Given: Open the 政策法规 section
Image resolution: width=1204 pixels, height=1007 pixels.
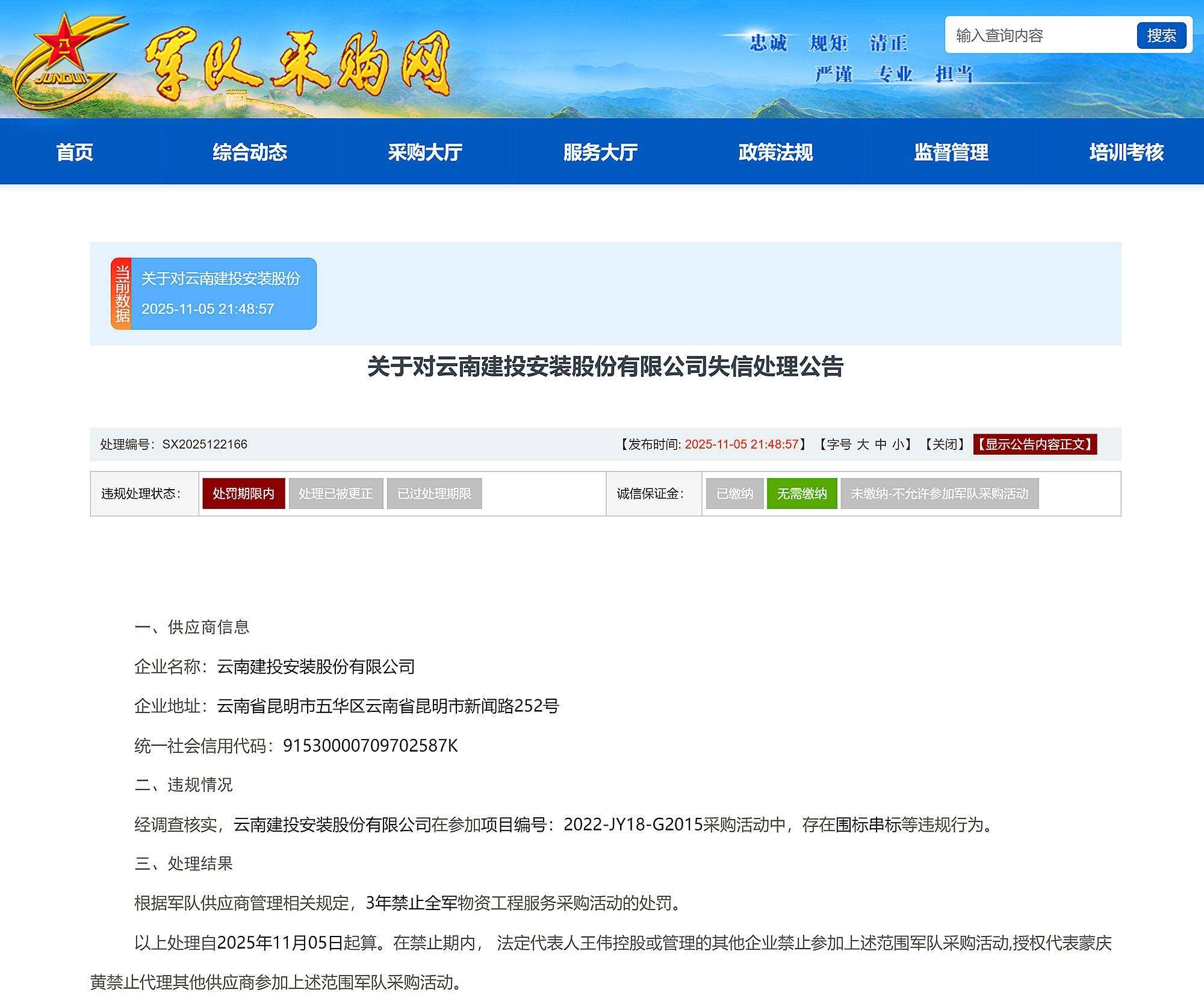Looking at the screenshot, I should [x=774, y=154].
